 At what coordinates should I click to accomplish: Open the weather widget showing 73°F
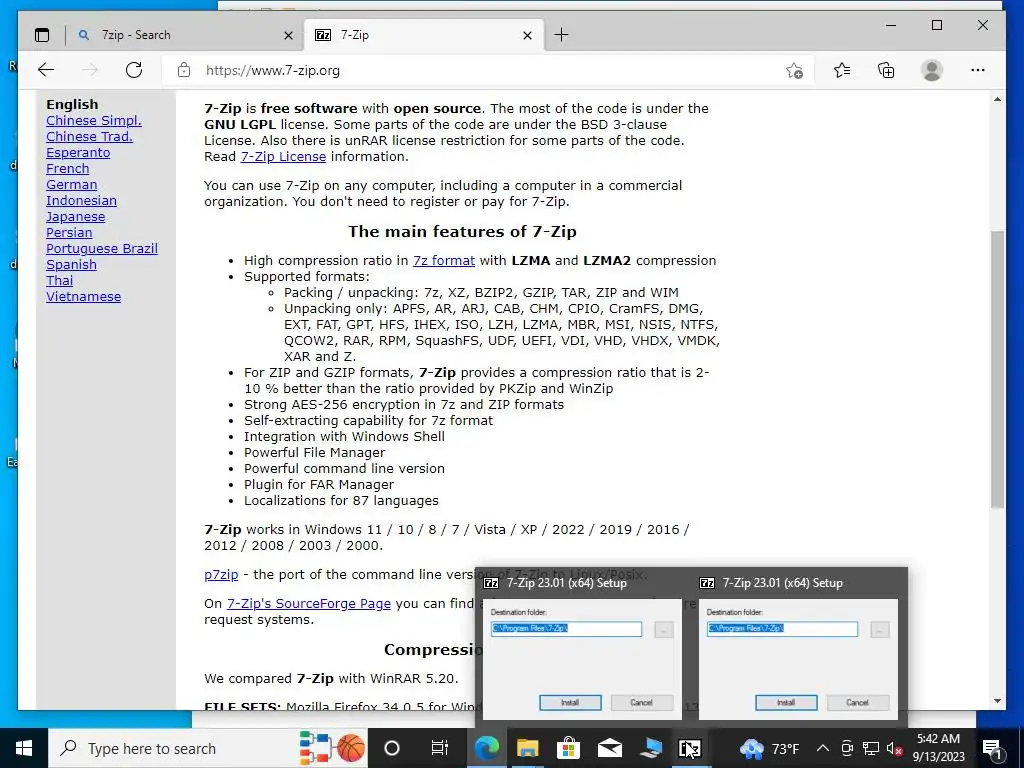[x=769, y=748]
